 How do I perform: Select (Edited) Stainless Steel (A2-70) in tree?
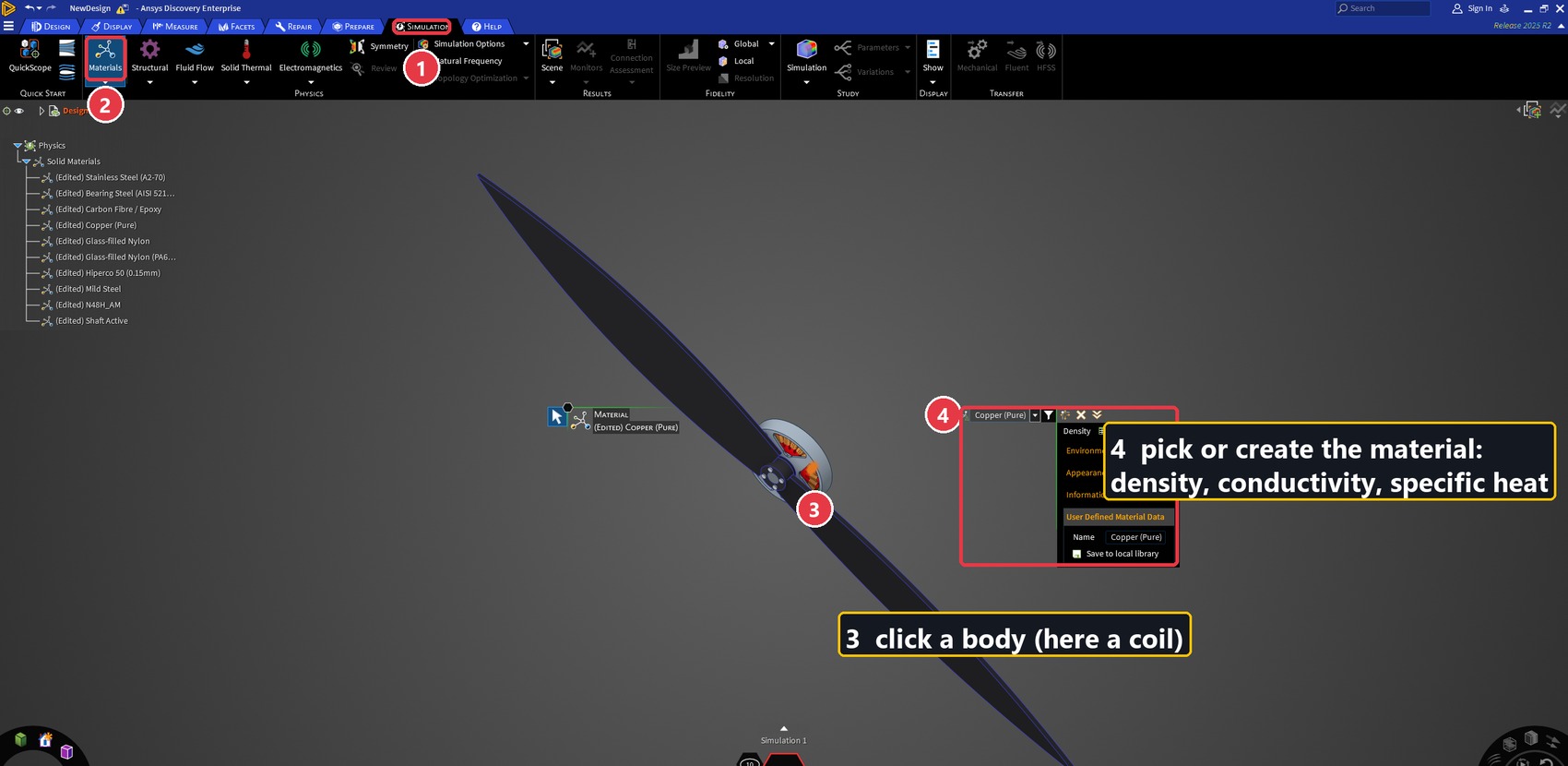pyautogui.click(x=110, y=177)
